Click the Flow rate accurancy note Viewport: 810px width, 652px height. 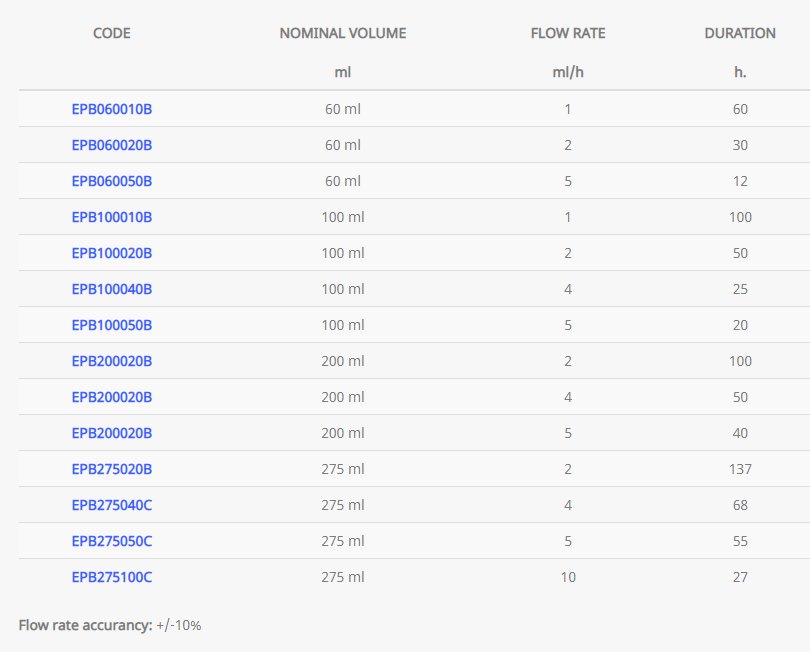[x=110, y=625]
